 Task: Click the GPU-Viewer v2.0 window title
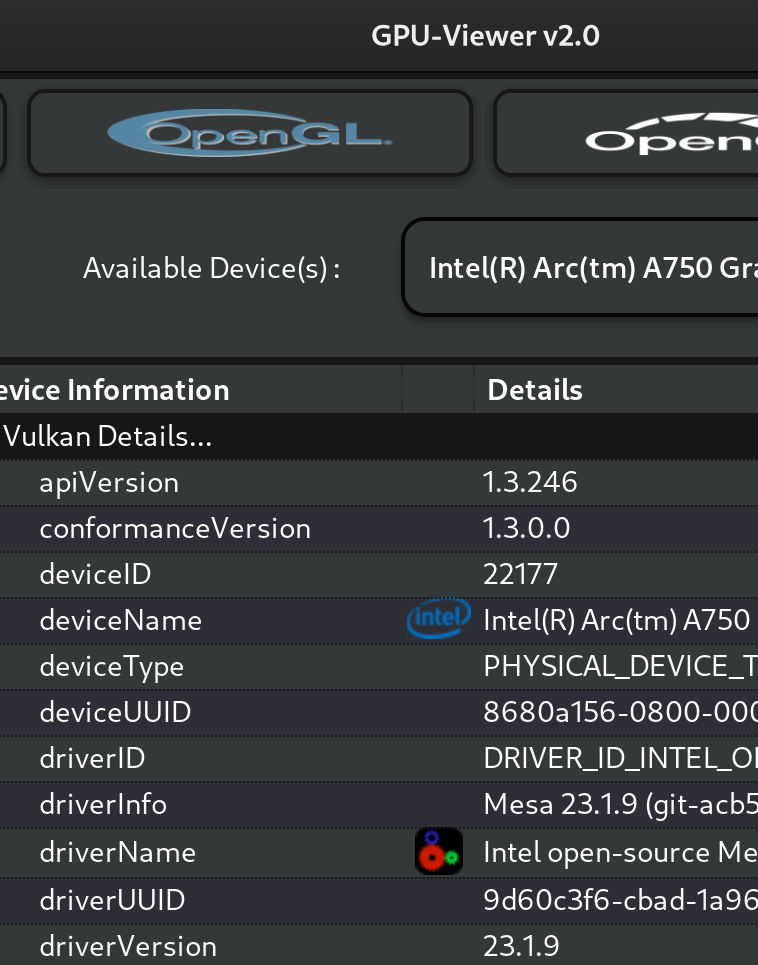click(485, 36)
